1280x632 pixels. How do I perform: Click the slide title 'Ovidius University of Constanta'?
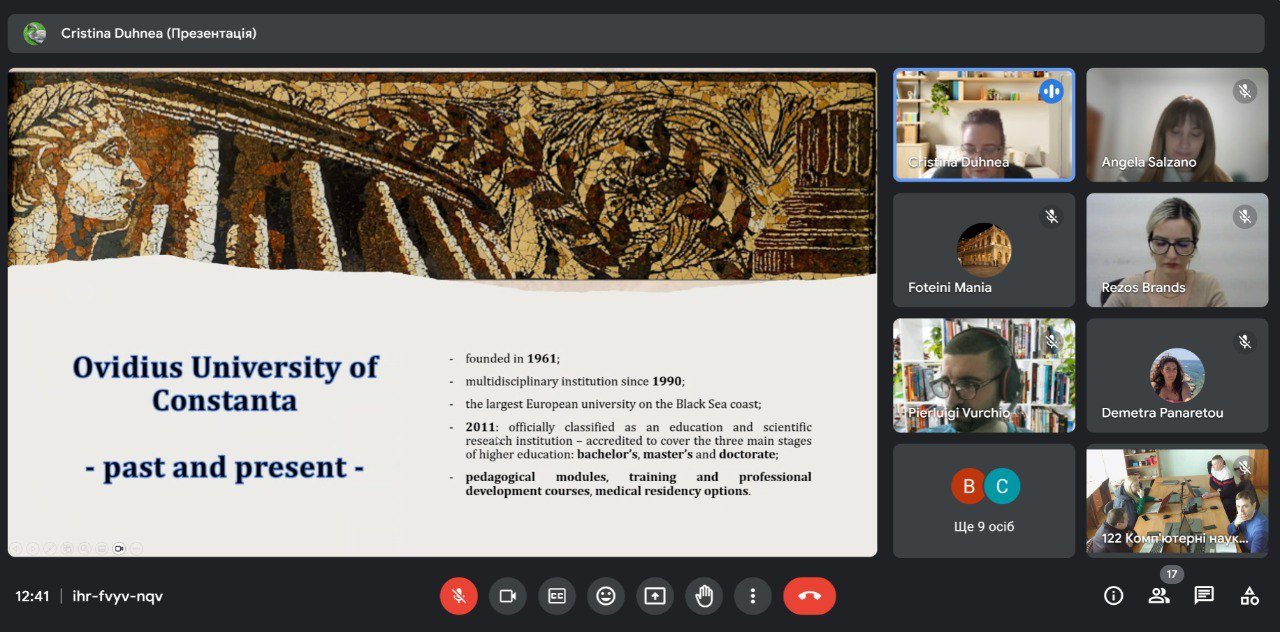point(225,384)
